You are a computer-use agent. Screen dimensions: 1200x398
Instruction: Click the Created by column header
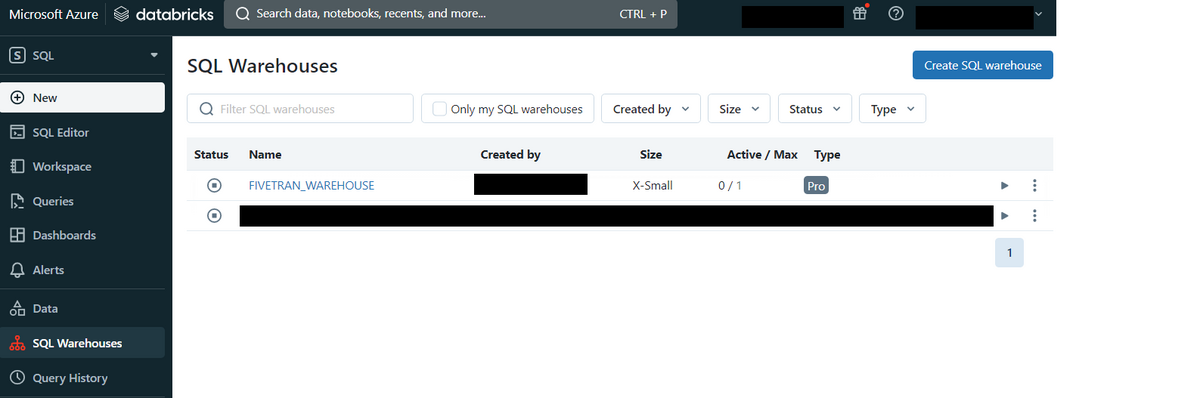(510, 155)
